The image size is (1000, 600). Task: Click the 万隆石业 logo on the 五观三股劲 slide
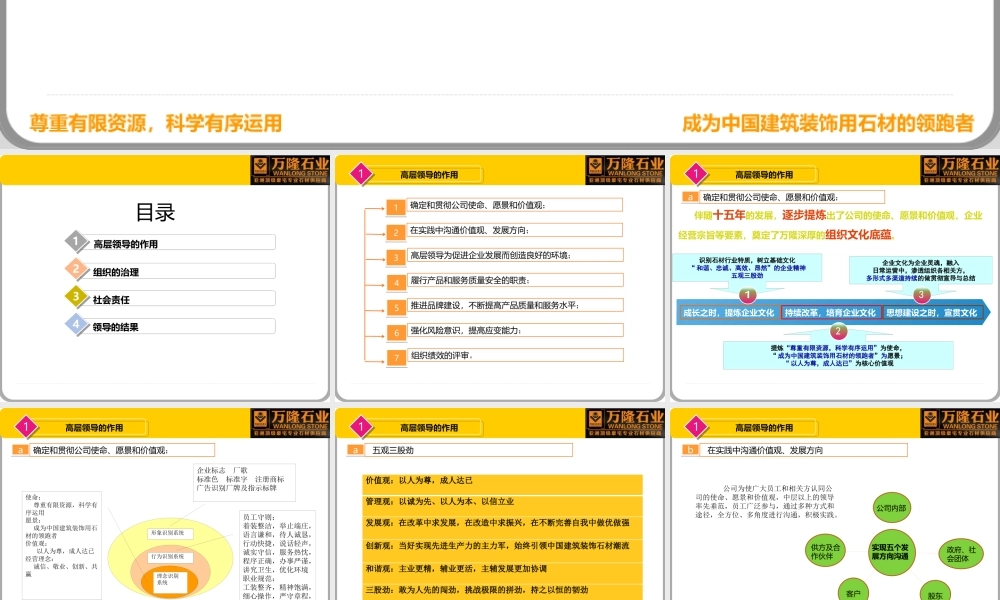pos(624,423)
